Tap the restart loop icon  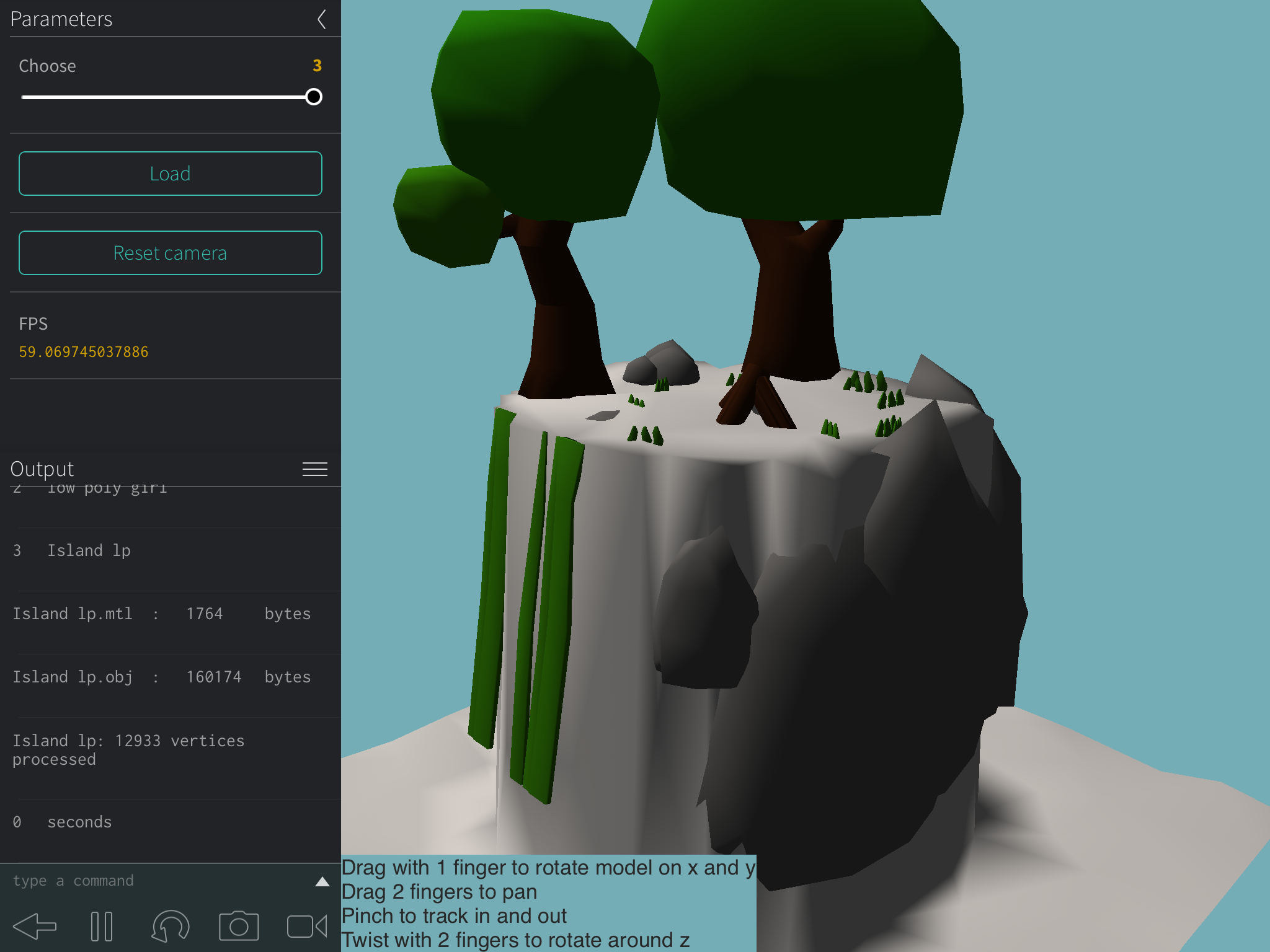(171, 927)
